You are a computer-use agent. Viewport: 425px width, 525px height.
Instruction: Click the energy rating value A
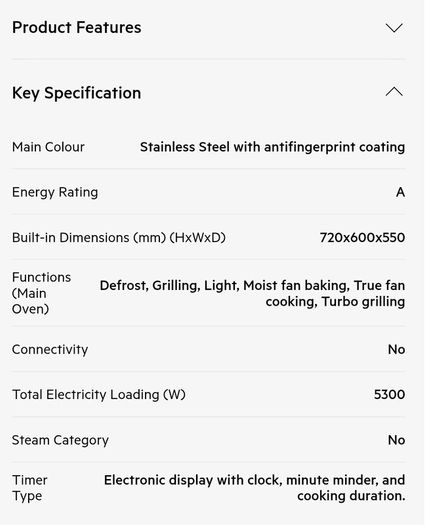tap(400, 193)
